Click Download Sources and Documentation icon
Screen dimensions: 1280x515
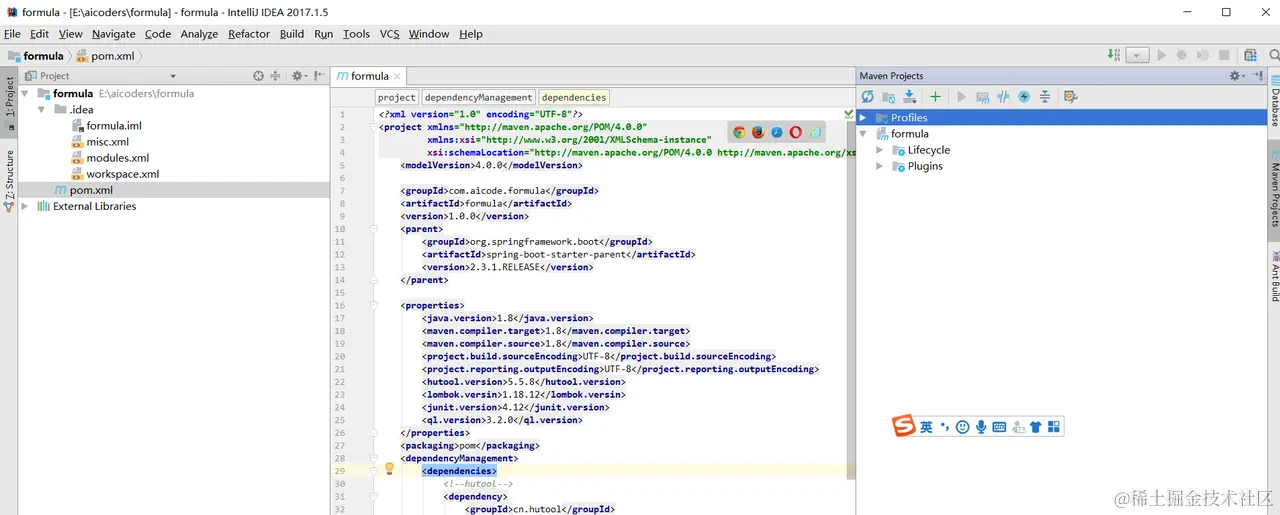point(910,97)
